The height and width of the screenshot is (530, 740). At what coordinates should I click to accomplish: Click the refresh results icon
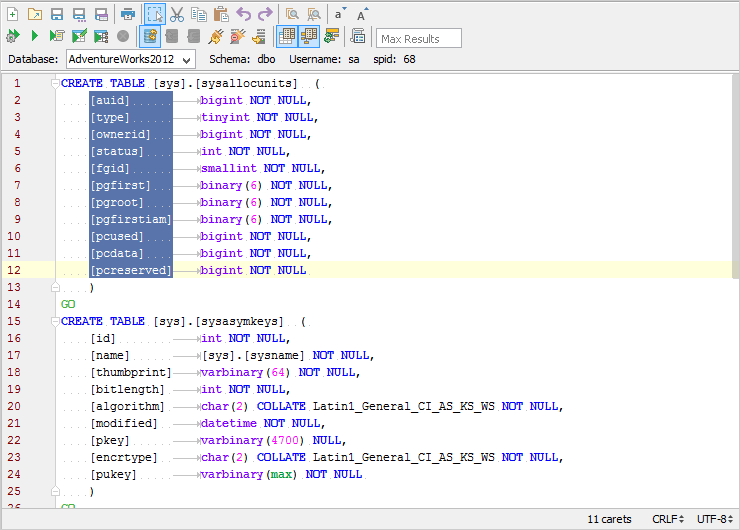[x=332, y=36]
